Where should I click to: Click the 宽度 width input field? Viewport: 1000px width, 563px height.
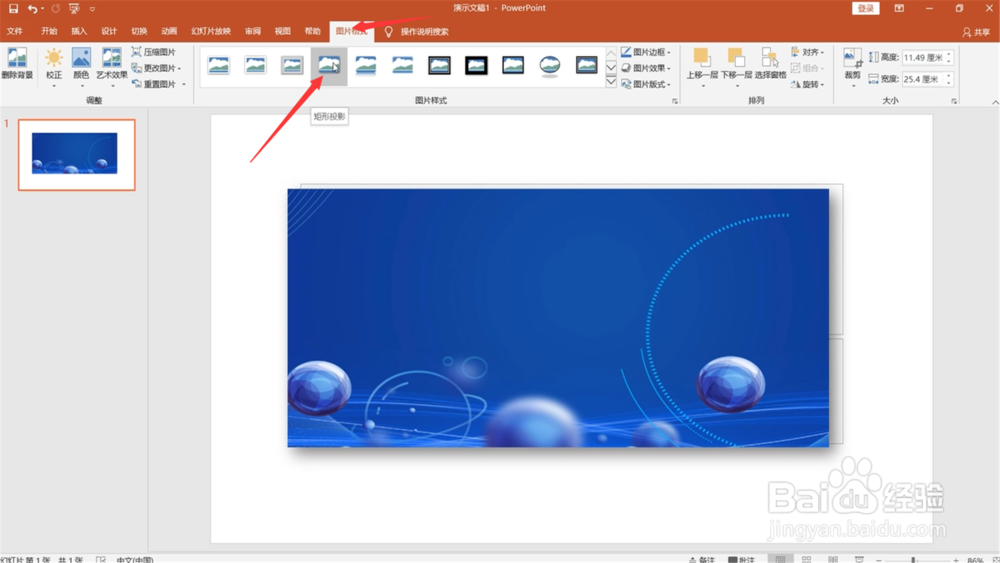click(x=923, y=79)
